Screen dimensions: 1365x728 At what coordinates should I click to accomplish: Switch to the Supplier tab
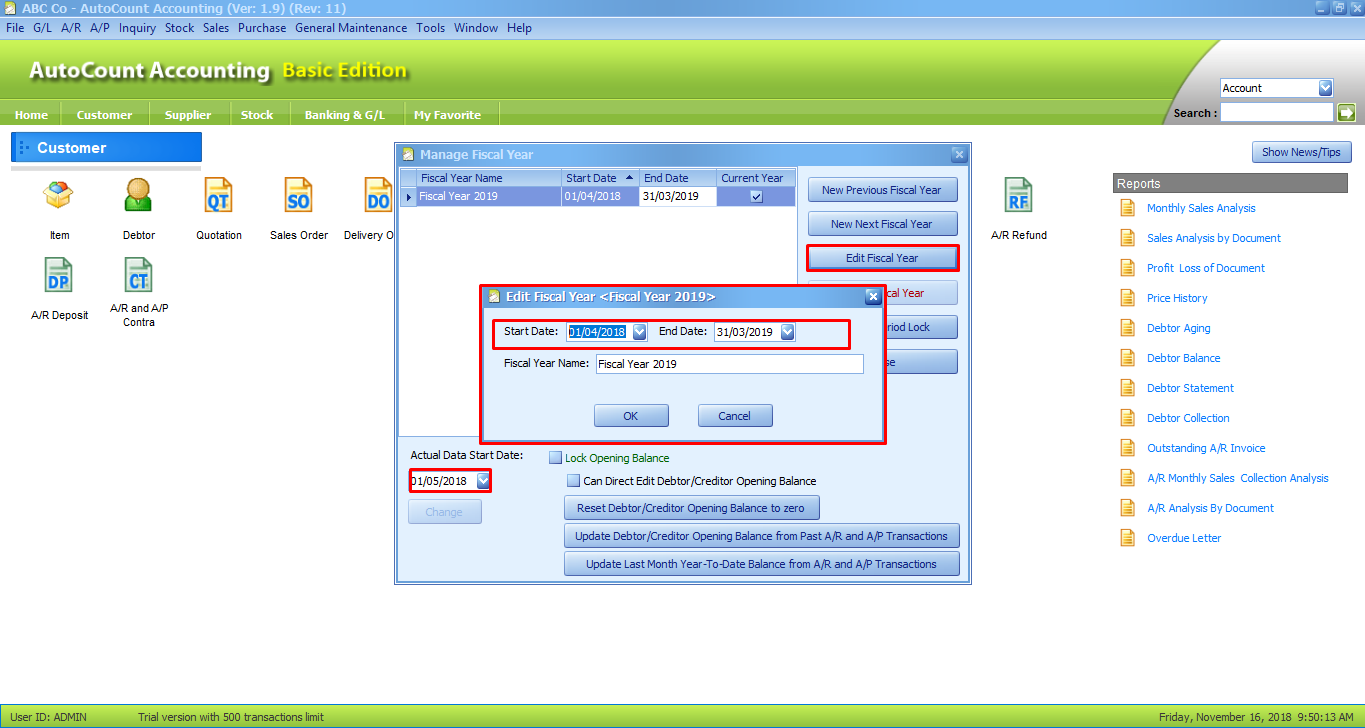point(188,115)
